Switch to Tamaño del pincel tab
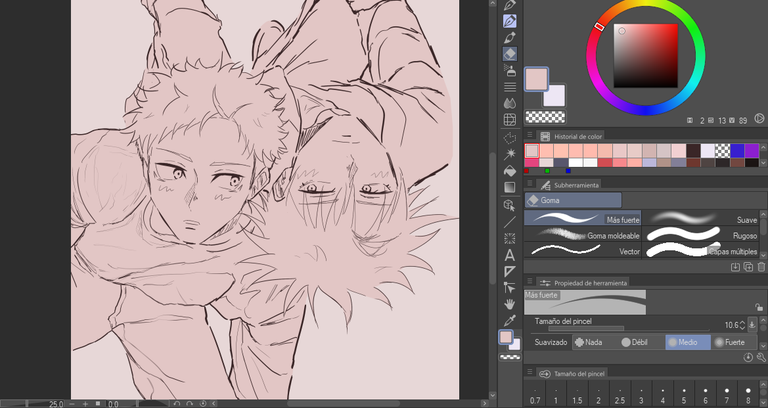This screenshot has width=768, height=408. coord(572,374)
